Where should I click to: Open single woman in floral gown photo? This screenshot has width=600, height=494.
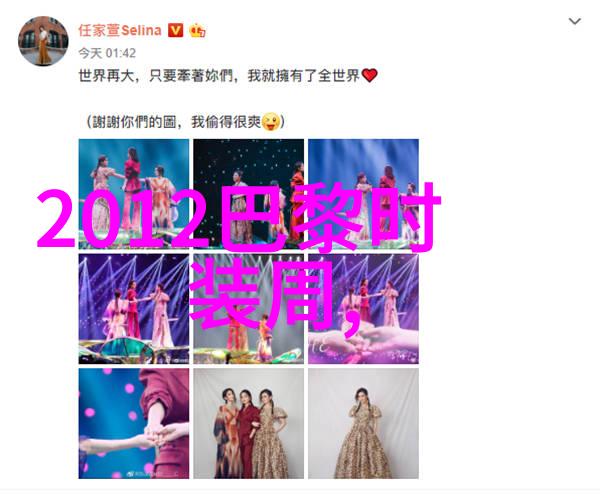(x=364, y=424)
